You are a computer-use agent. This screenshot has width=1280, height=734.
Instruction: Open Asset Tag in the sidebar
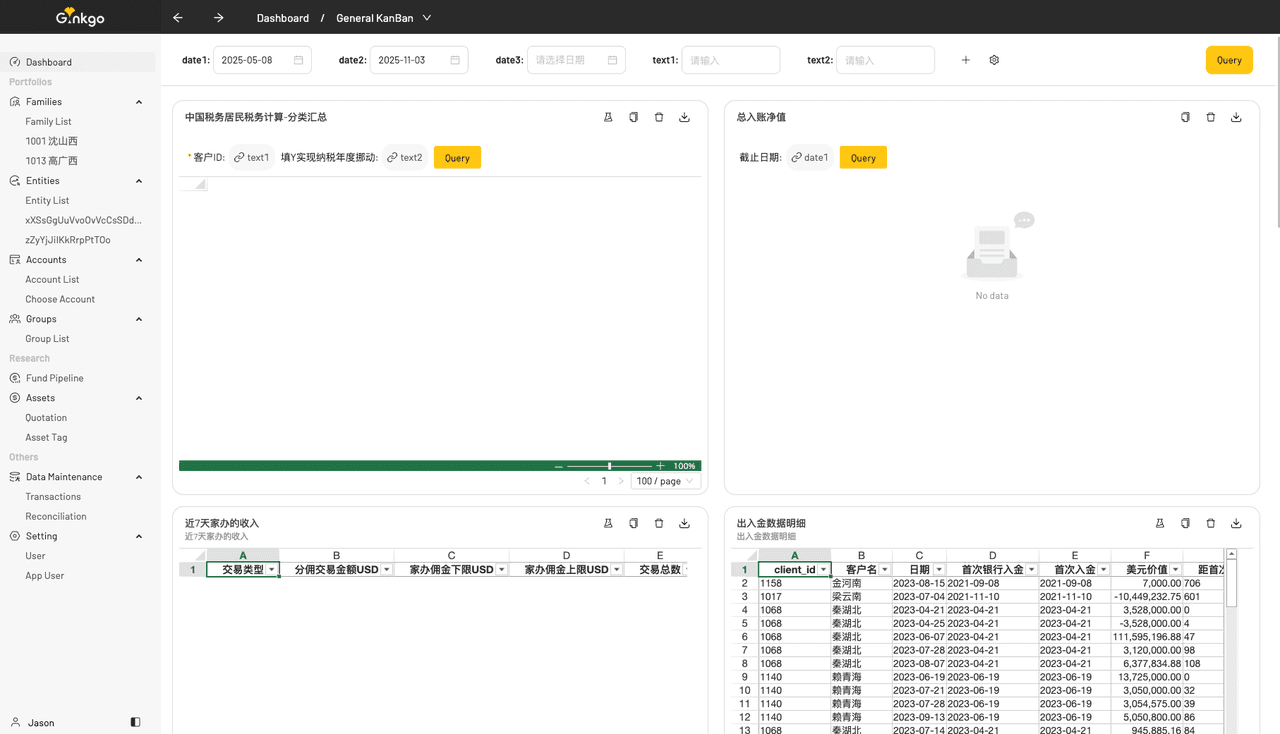pos(46,437)
